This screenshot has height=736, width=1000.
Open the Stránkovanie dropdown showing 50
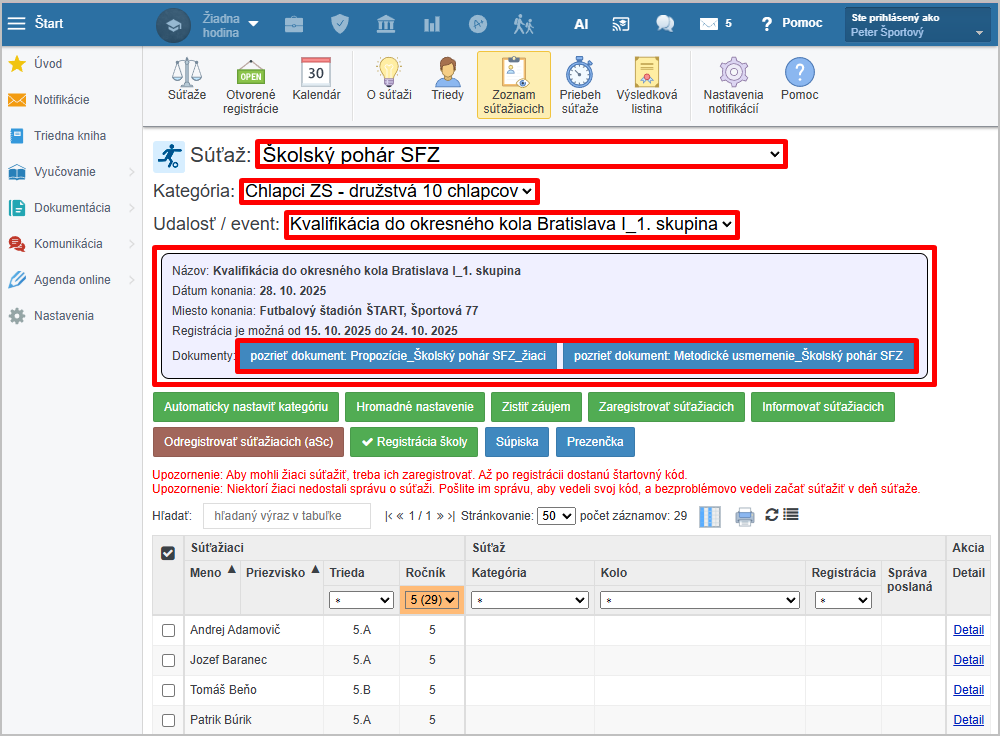click(x=556, y=516)
